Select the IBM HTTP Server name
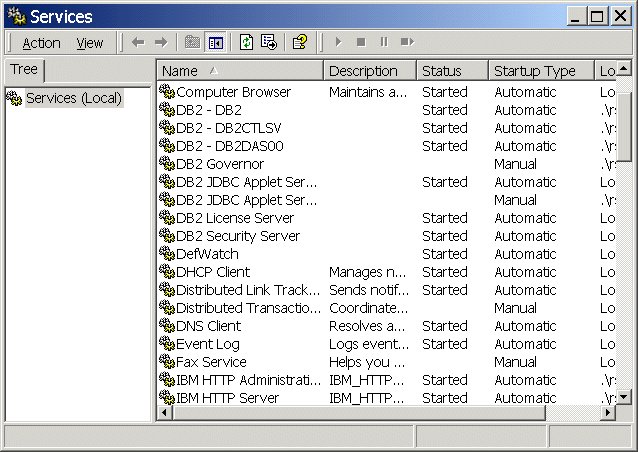The image size is (638, 452). coord(228,398)
